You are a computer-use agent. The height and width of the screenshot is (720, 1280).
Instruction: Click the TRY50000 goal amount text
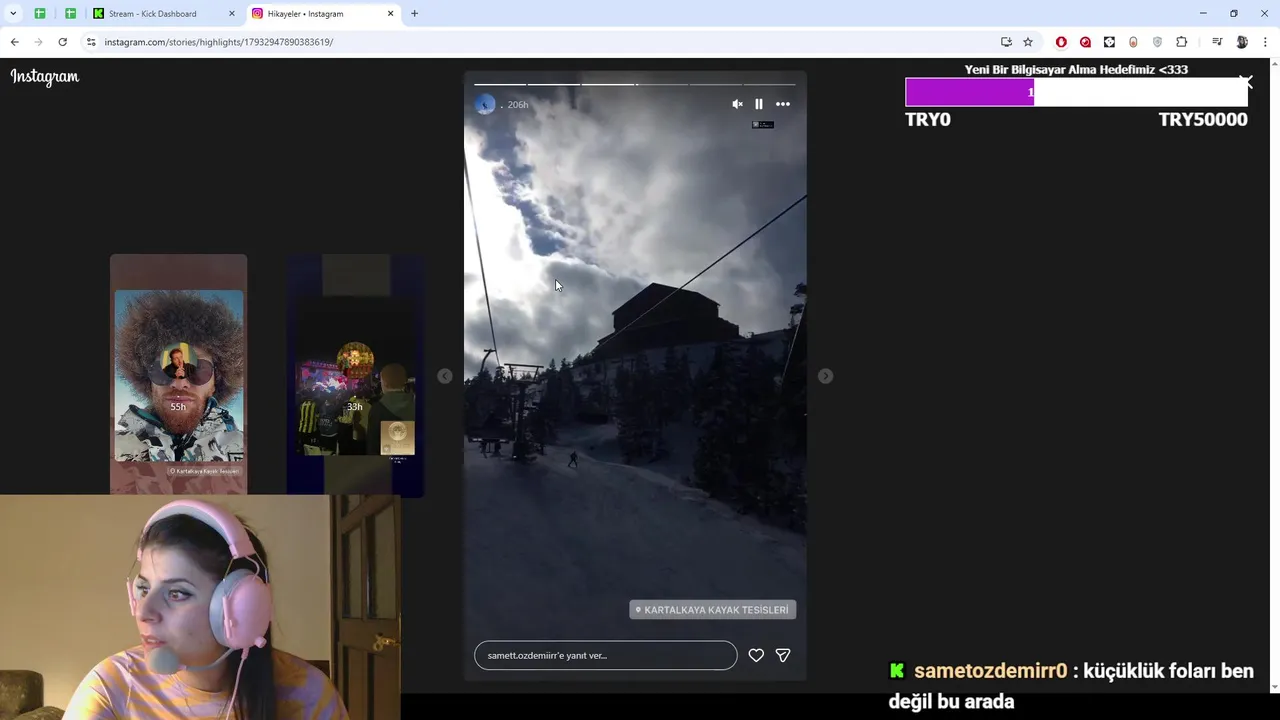(x=1203, y=120)
